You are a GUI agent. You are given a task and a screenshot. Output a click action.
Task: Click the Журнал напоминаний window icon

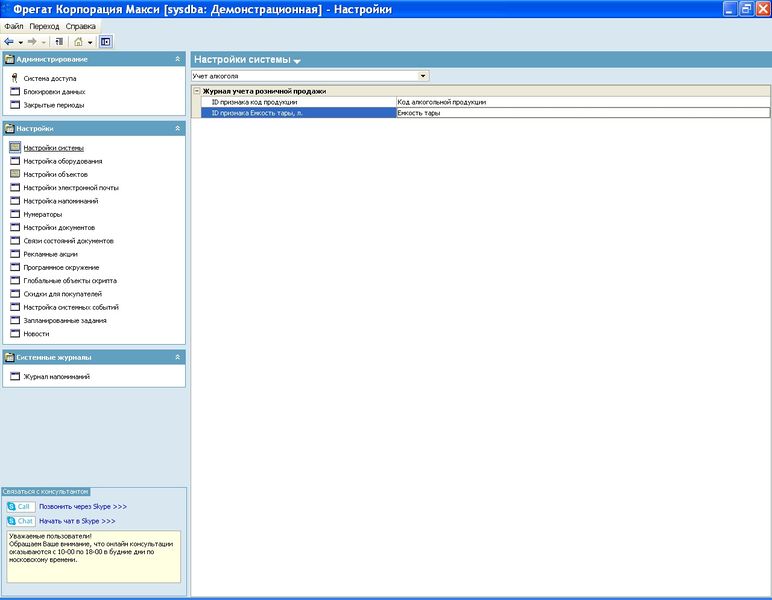(x=15, y=376)
